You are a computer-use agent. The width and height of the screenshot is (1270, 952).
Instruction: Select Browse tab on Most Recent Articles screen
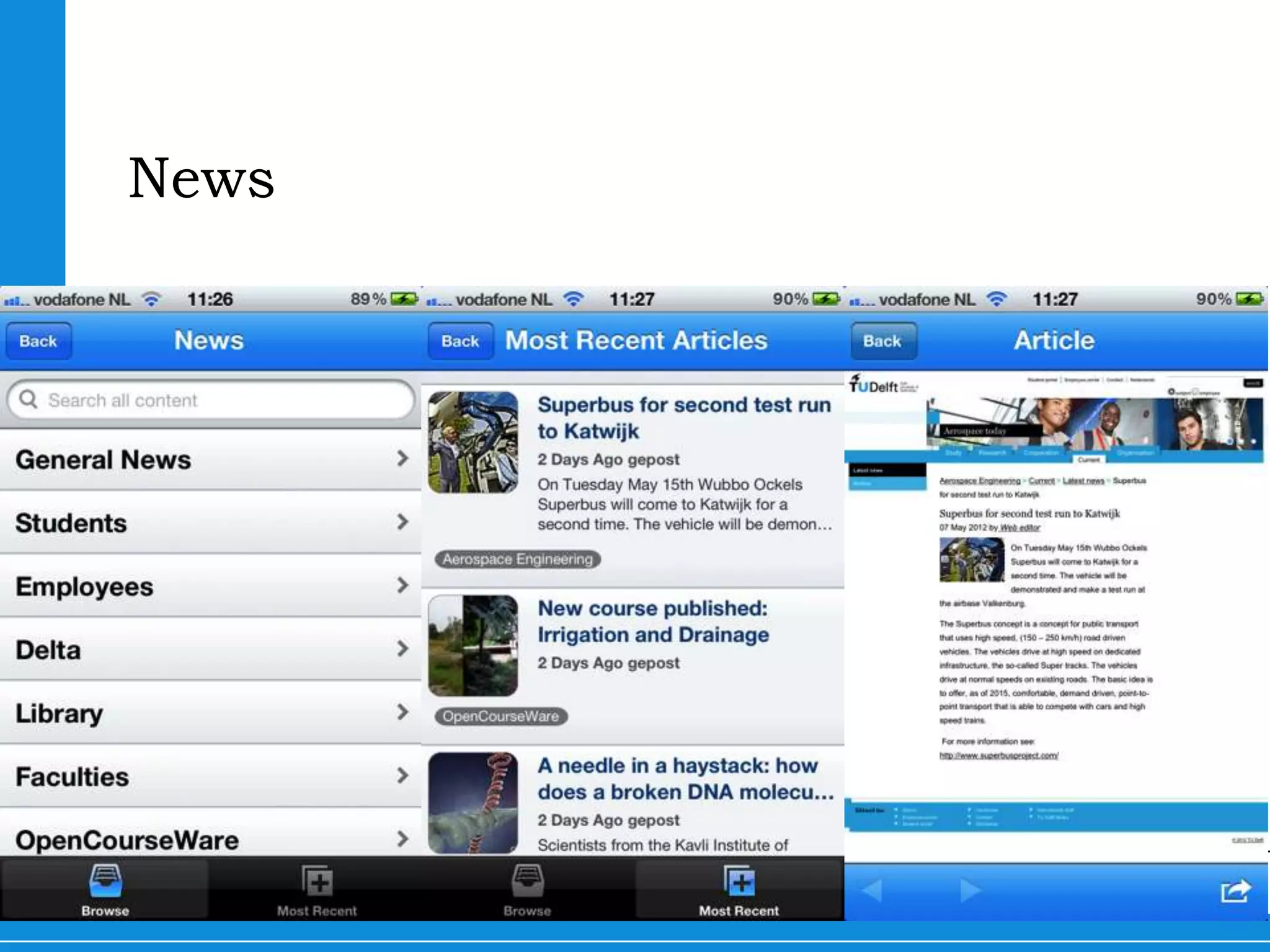pos(527,890)
